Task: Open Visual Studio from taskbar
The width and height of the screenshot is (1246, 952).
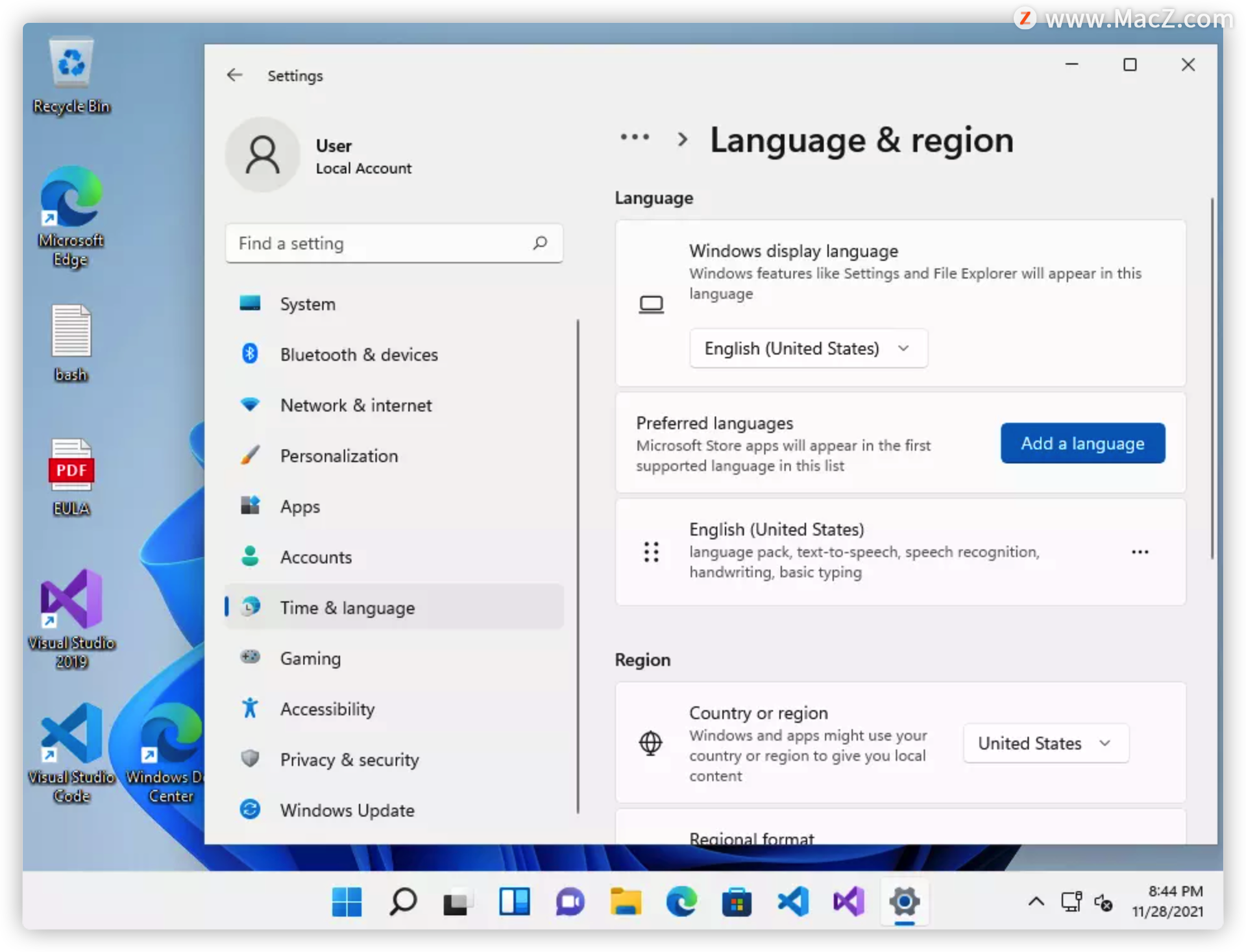Action: [x=849, y=901]
